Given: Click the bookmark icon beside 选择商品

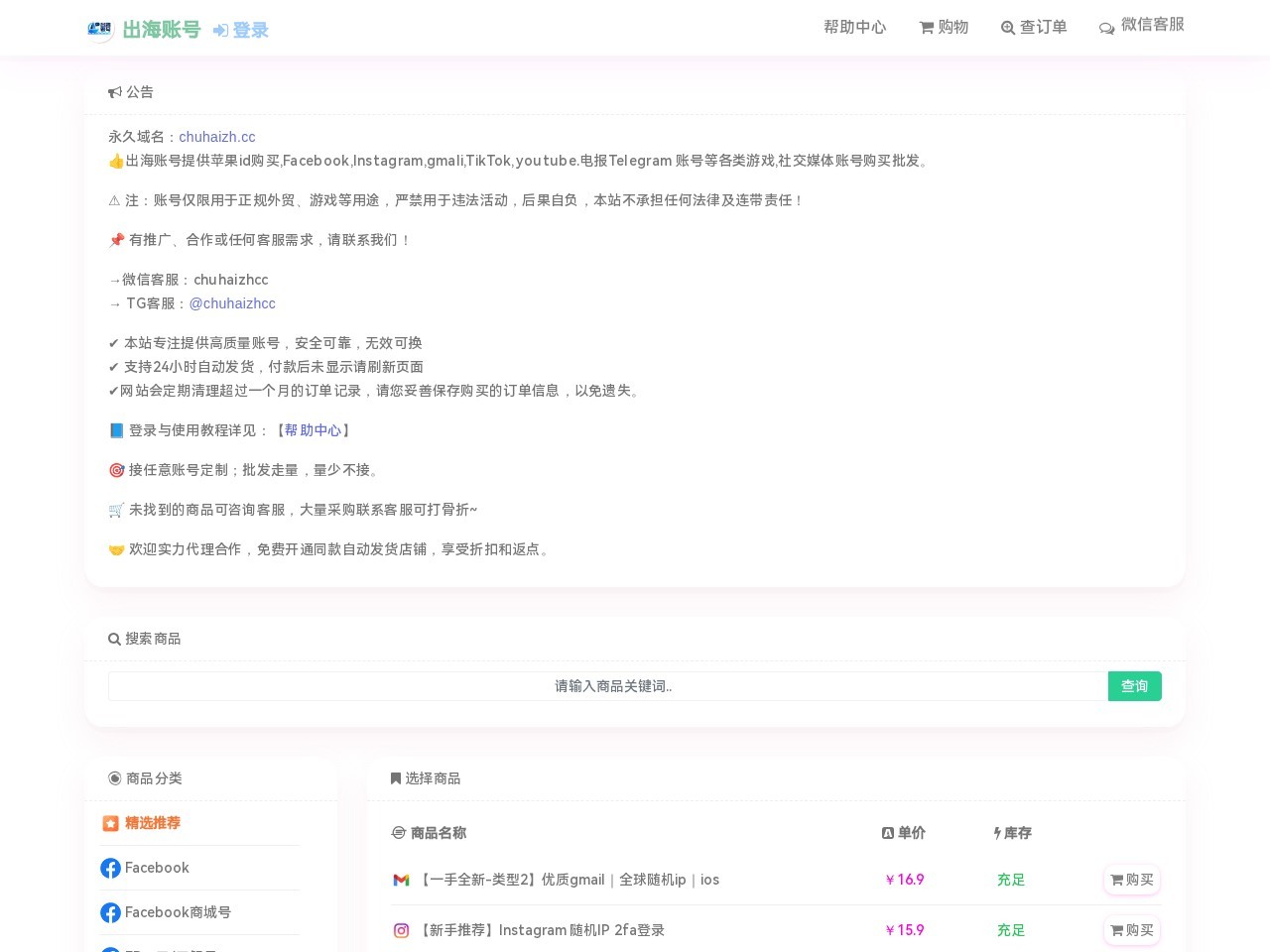Looking at the screenshot, I should [x=396, y=778].
